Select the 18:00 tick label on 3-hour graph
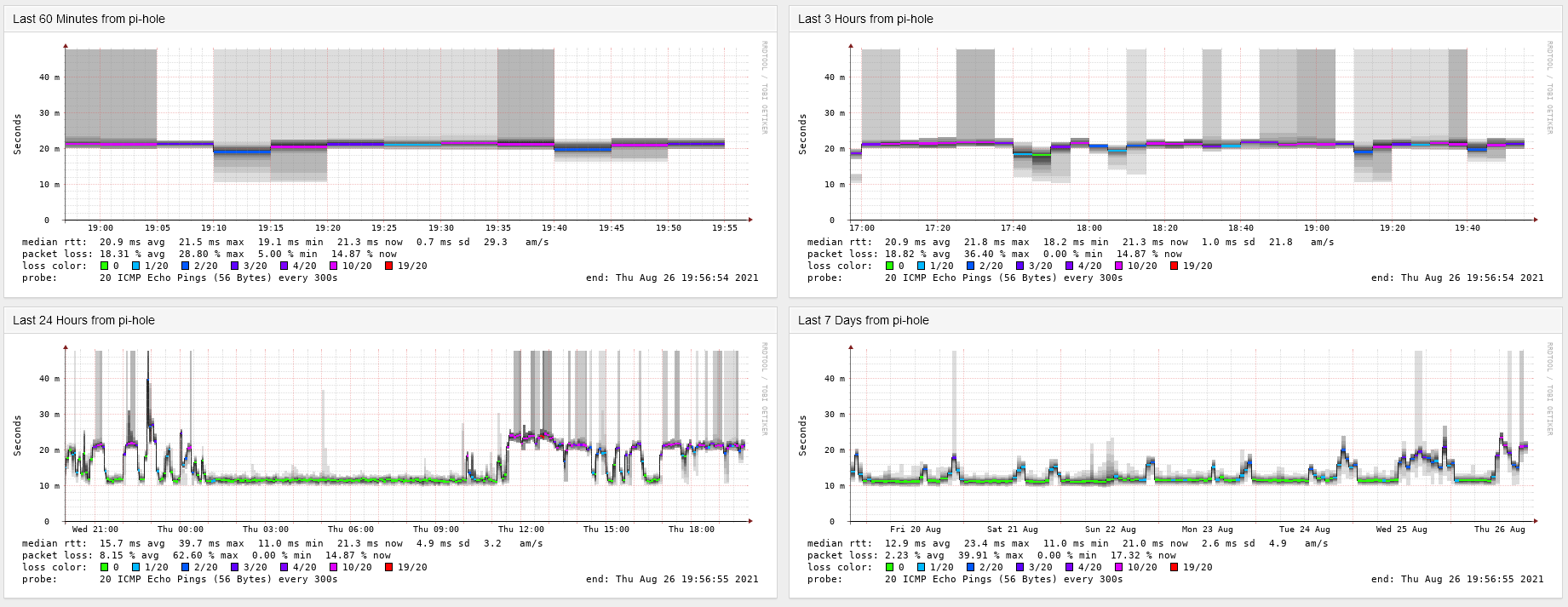The image size is (1568, 607). [1088, 228]
